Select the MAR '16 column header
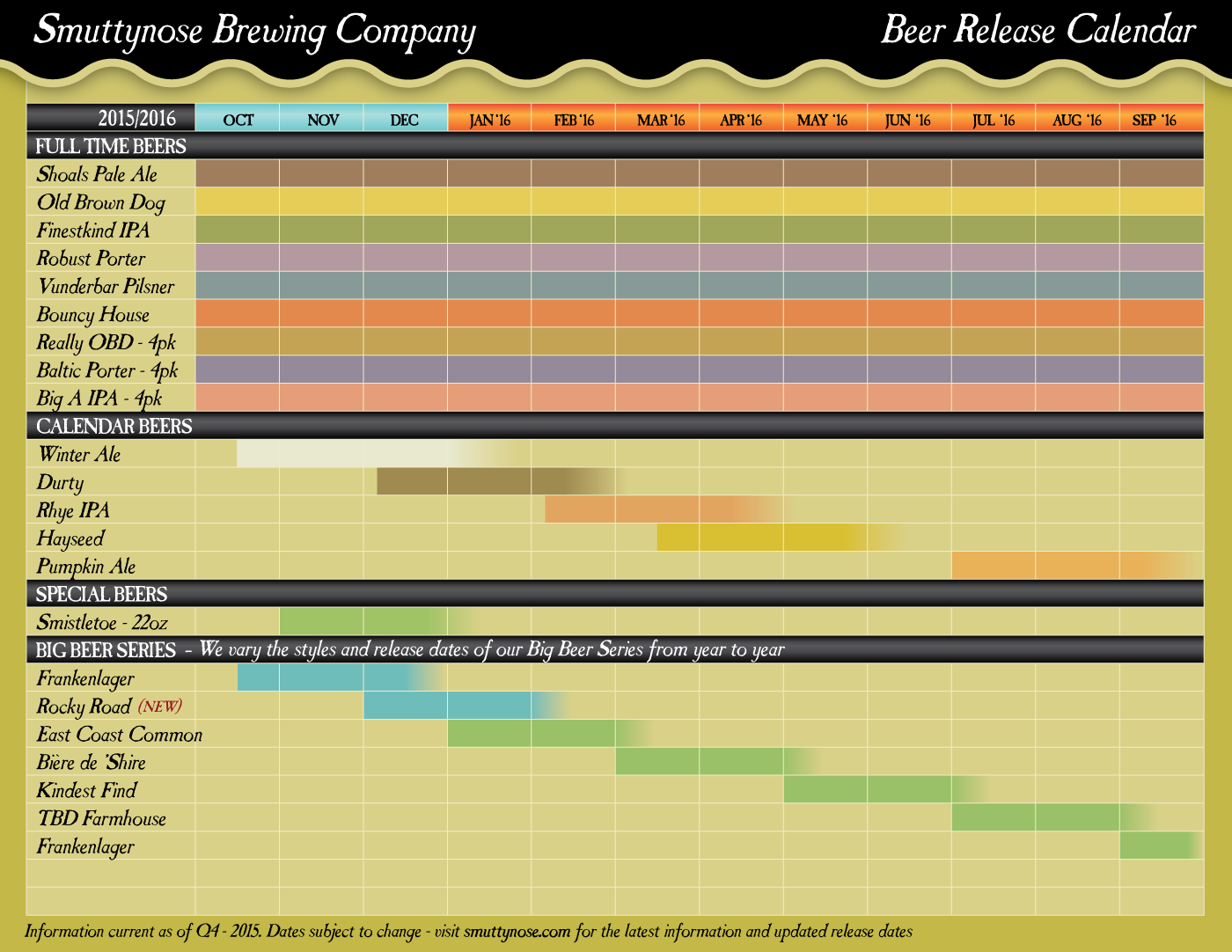Image resolution: width=1232 pixels, height=952 pixels. click(x=657, y=118)
